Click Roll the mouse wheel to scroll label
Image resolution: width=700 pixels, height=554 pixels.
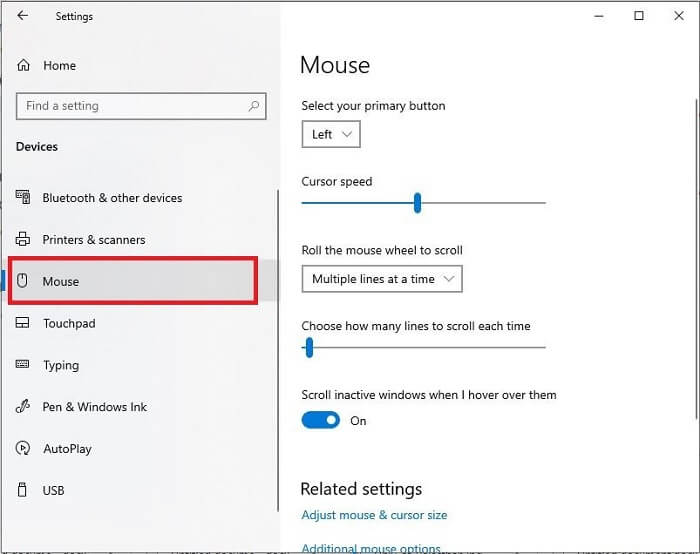click(382, 250)
